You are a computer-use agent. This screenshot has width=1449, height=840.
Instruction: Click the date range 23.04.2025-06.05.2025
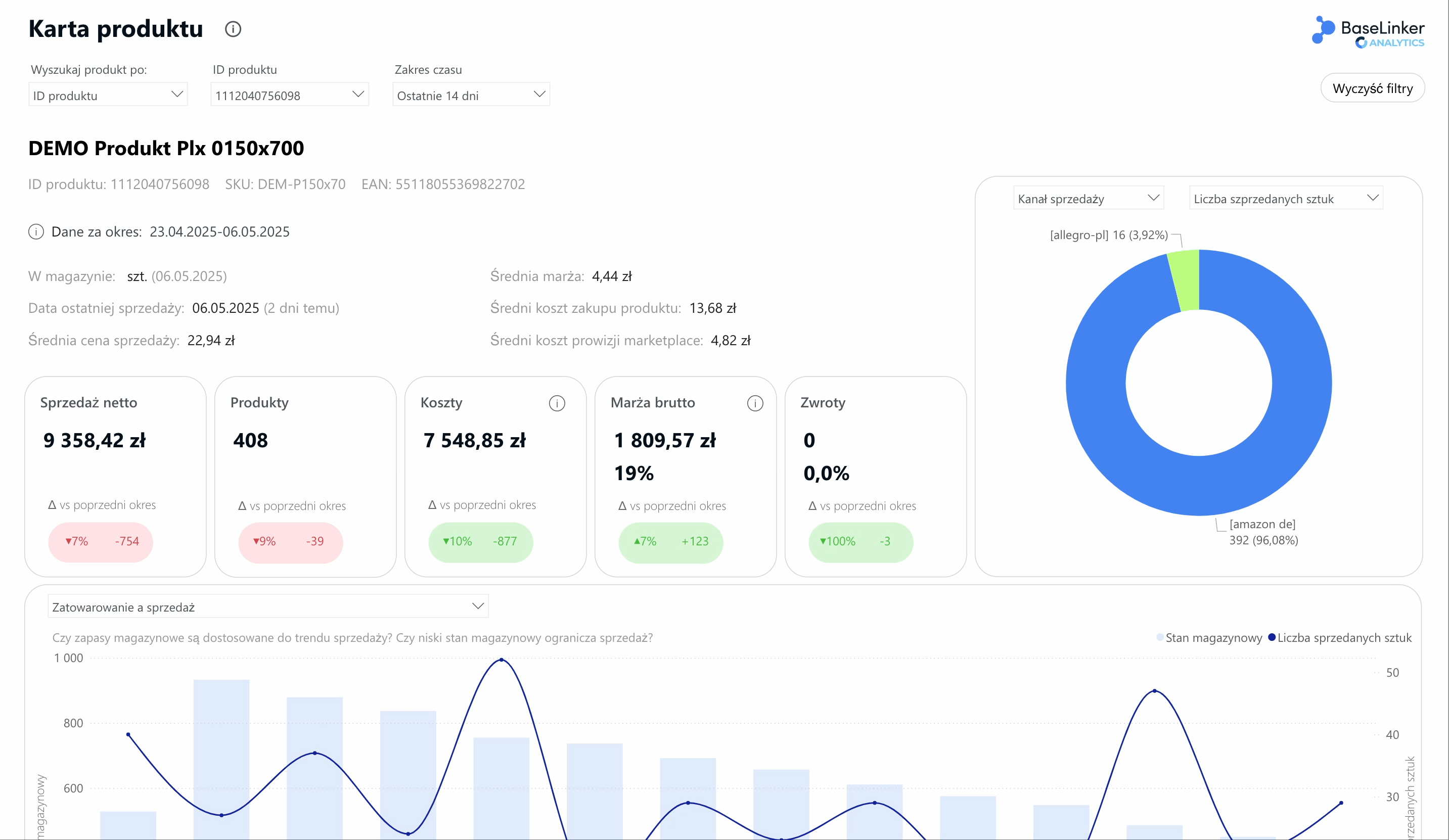tap(219, 231)
